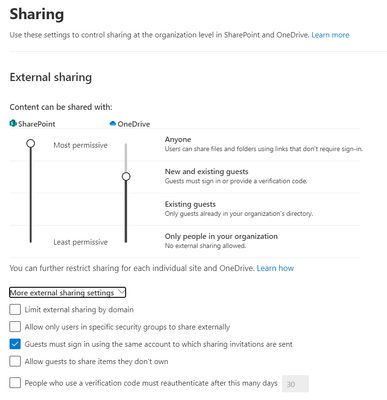
Task: Check Allow only users in specific security groups
Action: pyautogui.click(x=15, y=327)
